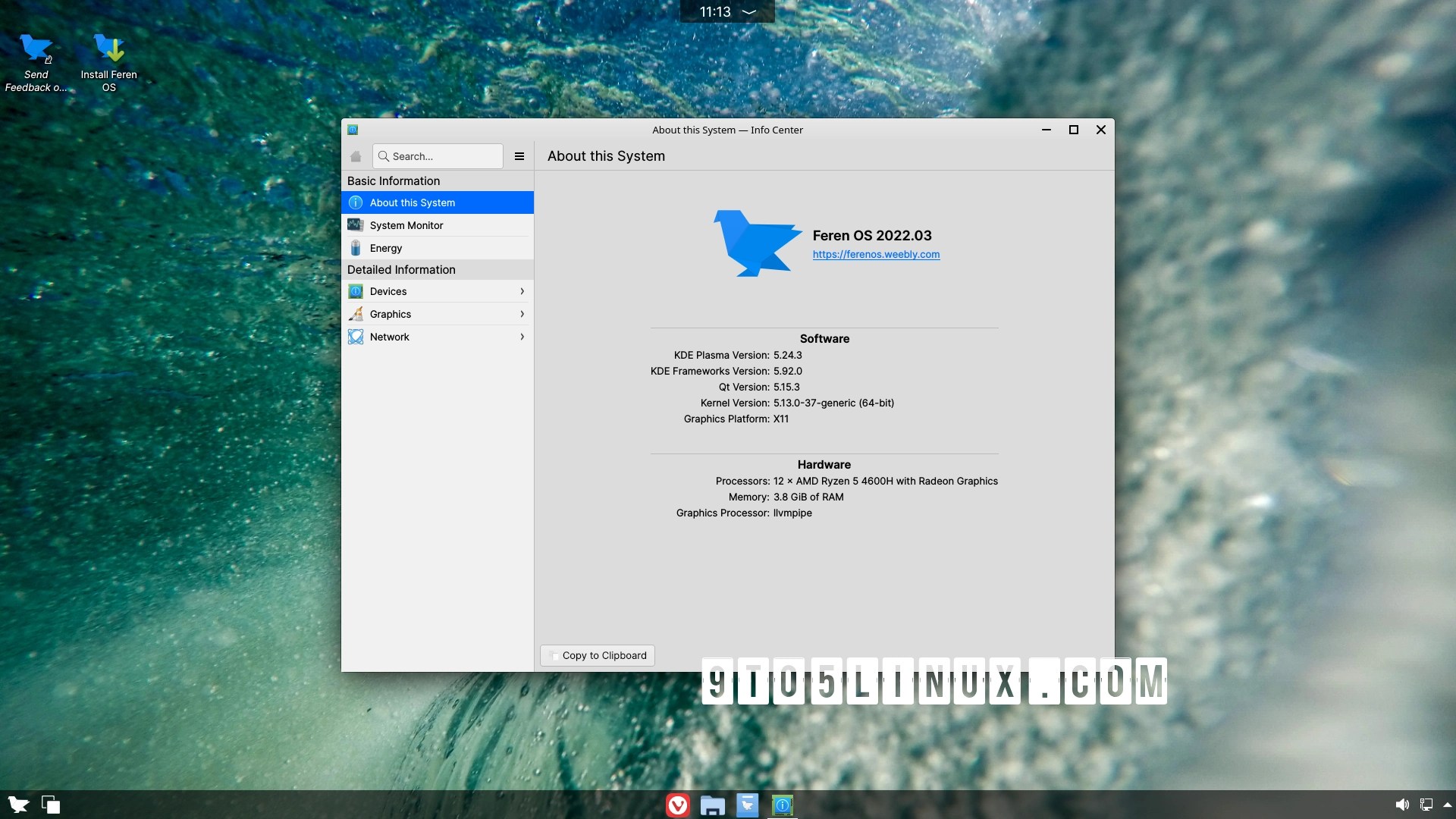Click inside the Search field
Viewport: 1456px width, 819px height.
click(440, 156)
